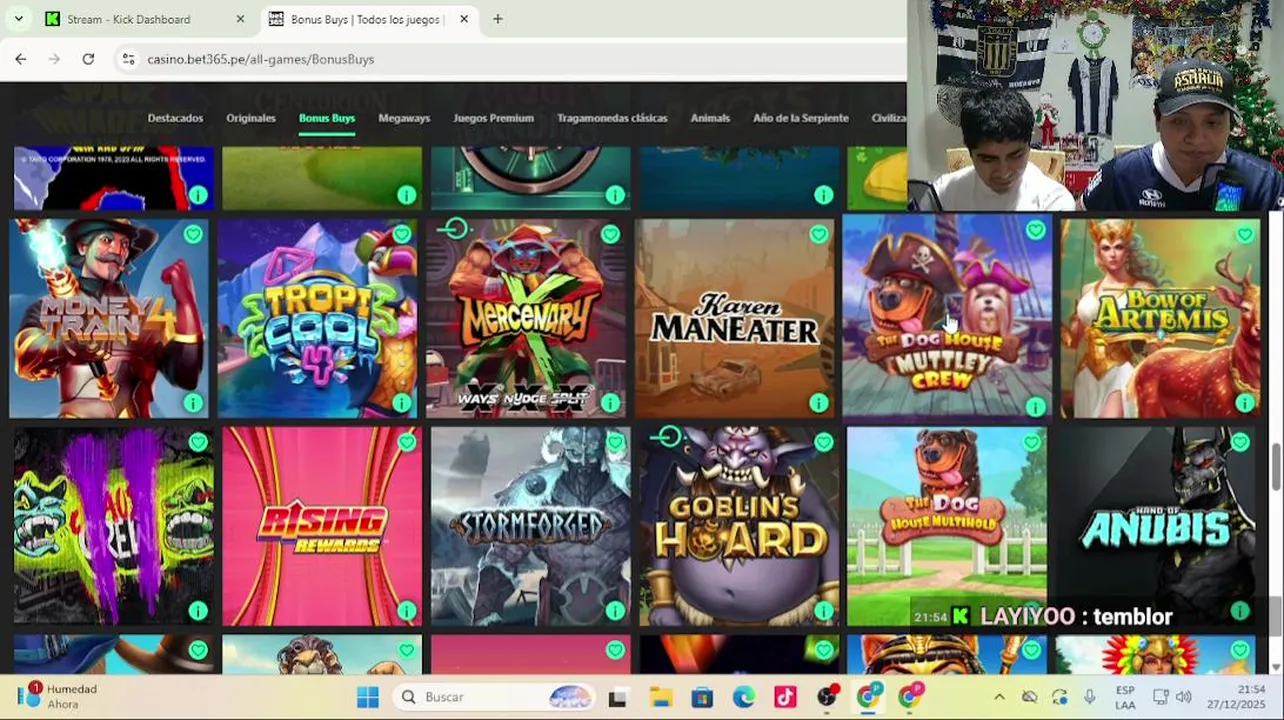
Task: Toggle favorite heart on Dog House Multihold
Action: 1031,442
